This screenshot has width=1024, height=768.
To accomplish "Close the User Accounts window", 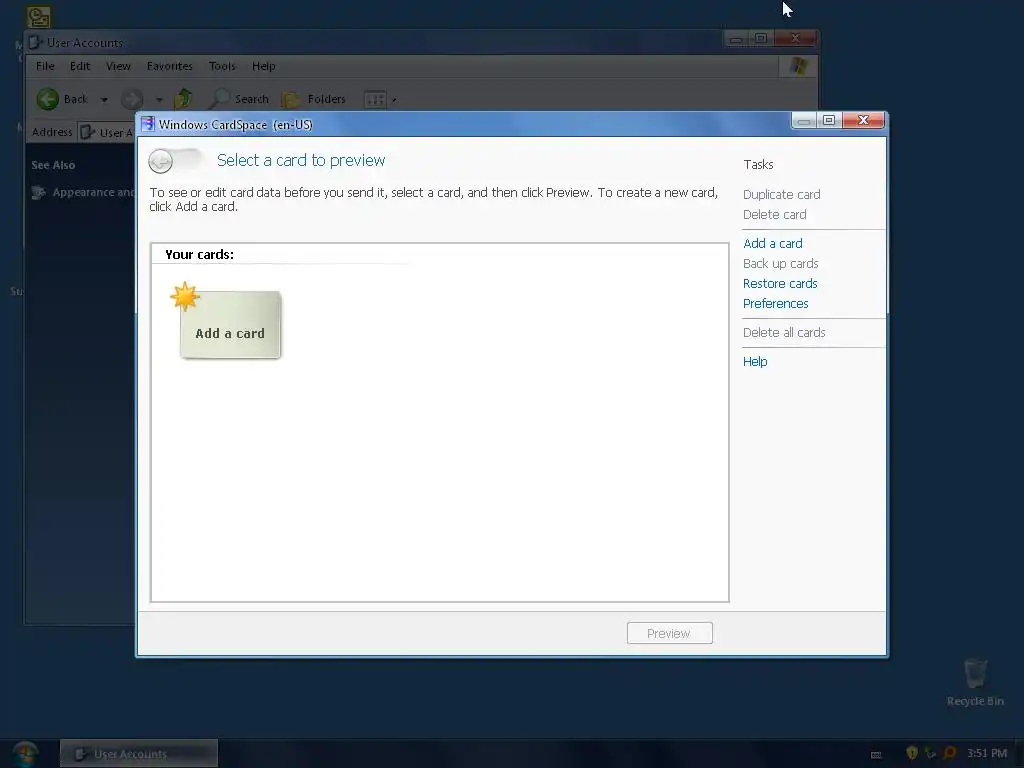I will click(x=795, y=39).
